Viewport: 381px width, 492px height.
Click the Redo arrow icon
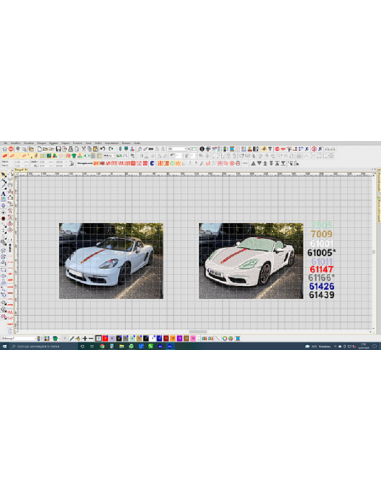pos(111,149)
